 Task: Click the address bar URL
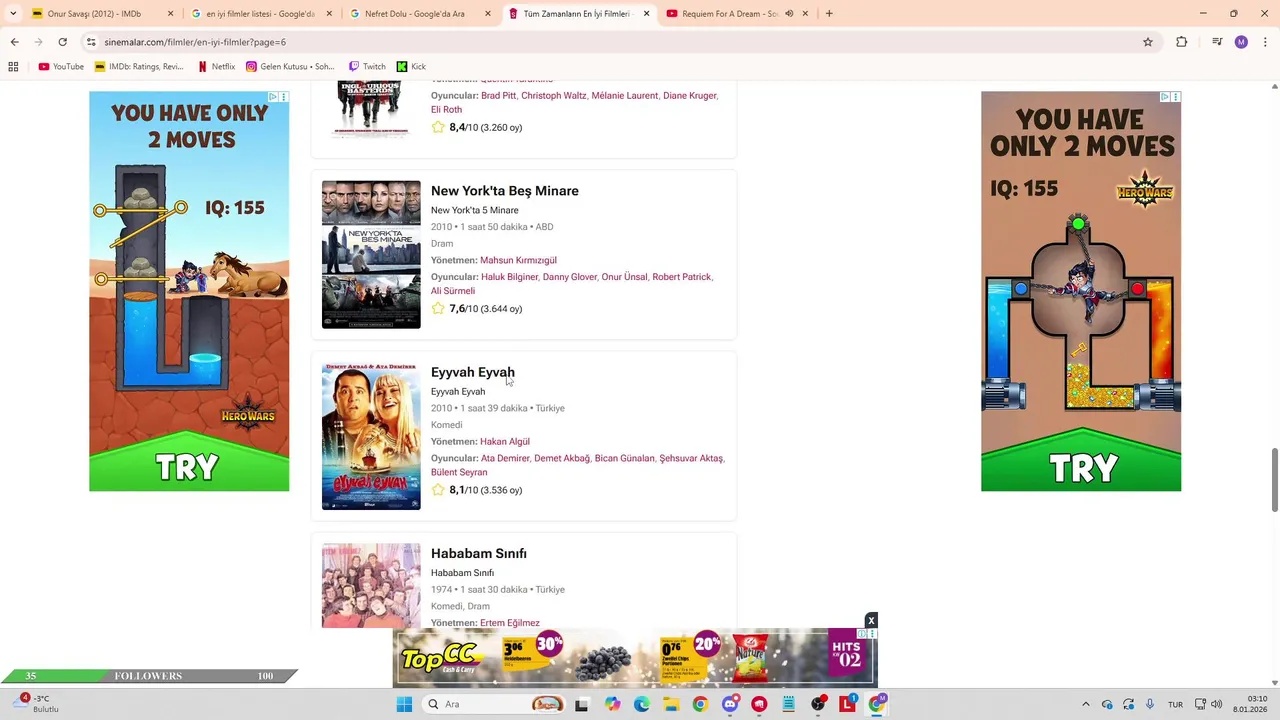(x=195, y=42)
